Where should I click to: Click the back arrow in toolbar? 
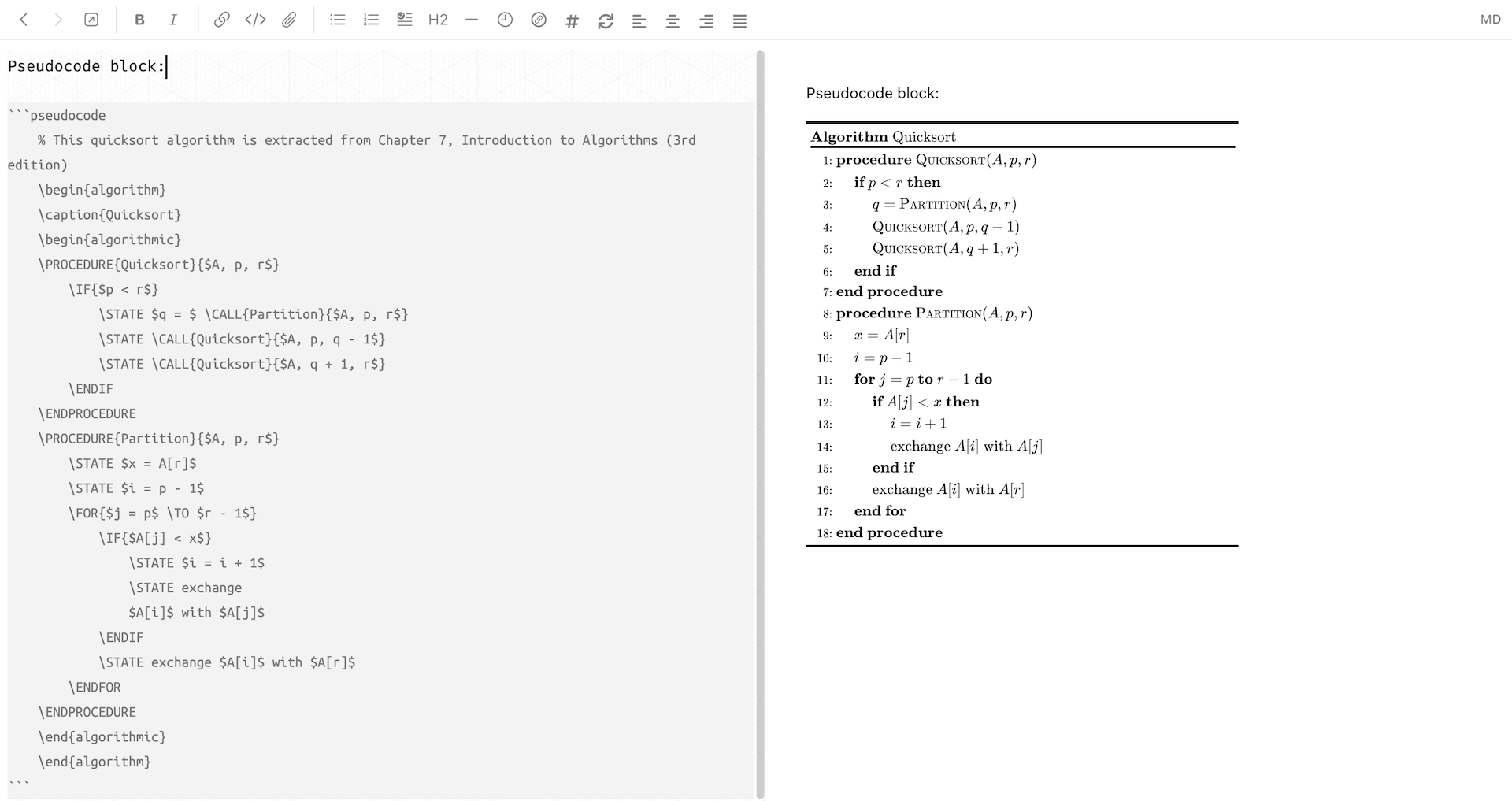24,20
